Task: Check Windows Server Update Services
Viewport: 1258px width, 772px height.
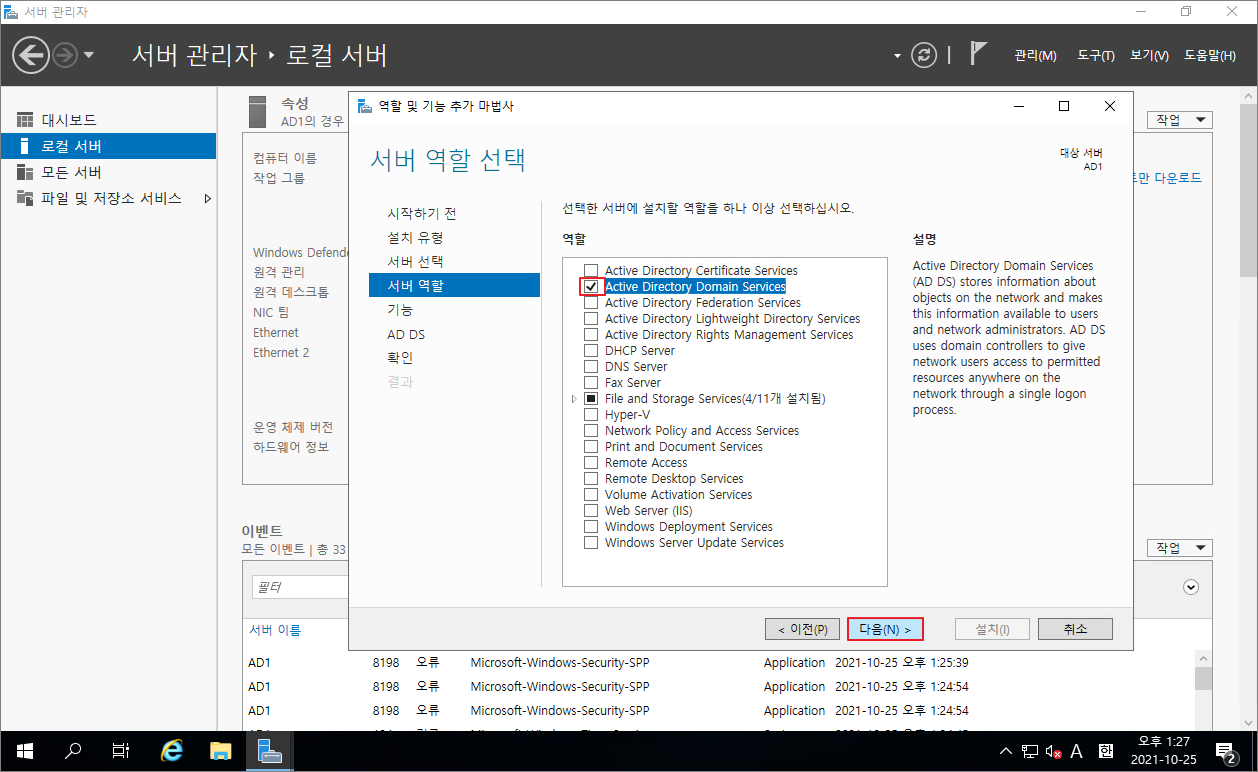Action: pos(591,543)
